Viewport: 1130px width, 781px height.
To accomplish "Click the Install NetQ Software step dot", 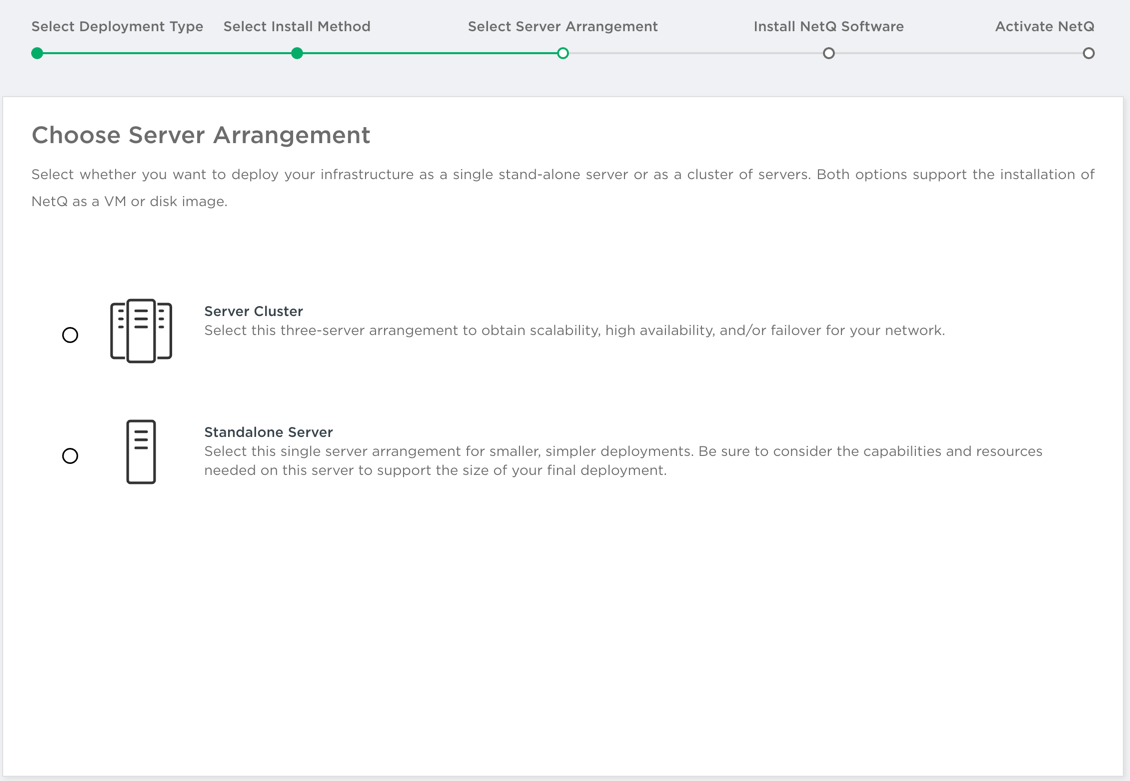I will coord(828,53).
